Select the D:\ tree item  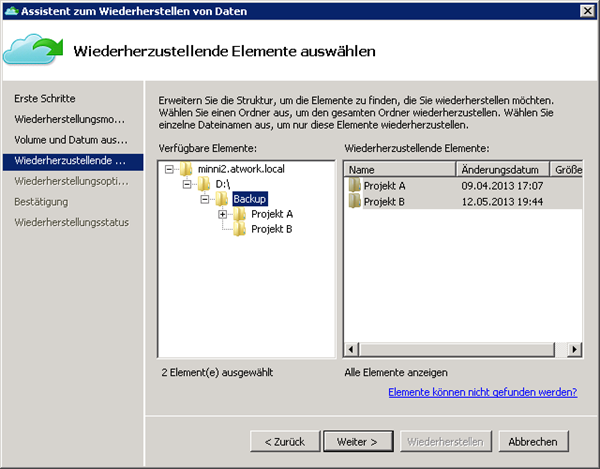click(x=223, y=184)
